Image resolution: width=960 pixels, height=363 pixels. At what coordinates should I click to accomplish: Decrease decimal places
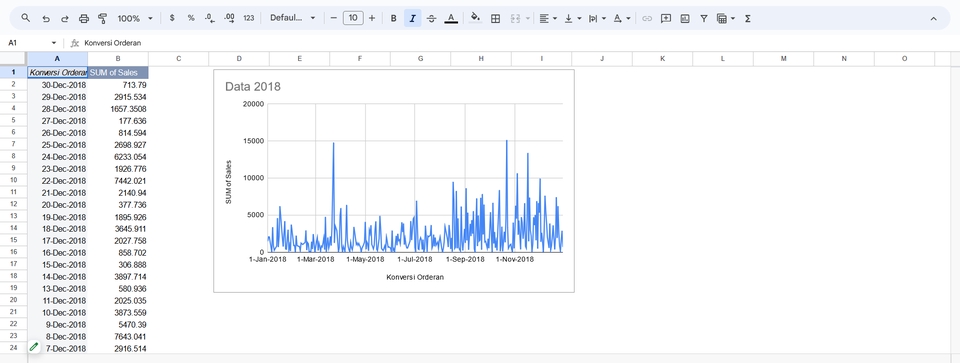pyautogui.click(x=210, y=18)
